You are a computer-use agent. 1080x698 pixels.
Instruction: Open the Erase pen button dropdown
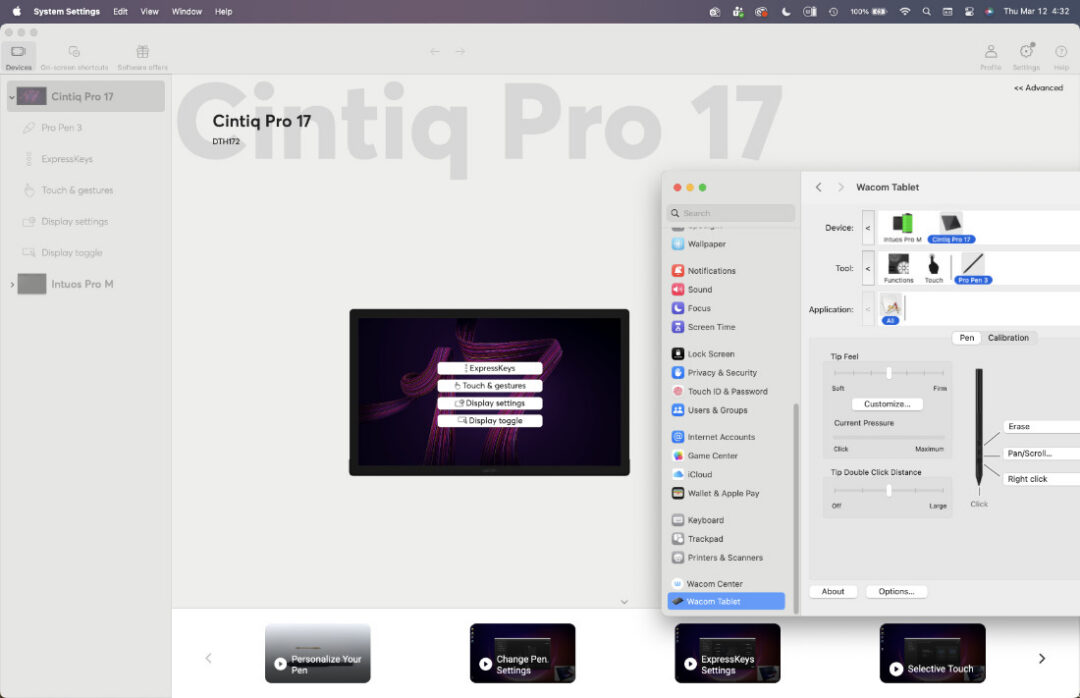1041,427
